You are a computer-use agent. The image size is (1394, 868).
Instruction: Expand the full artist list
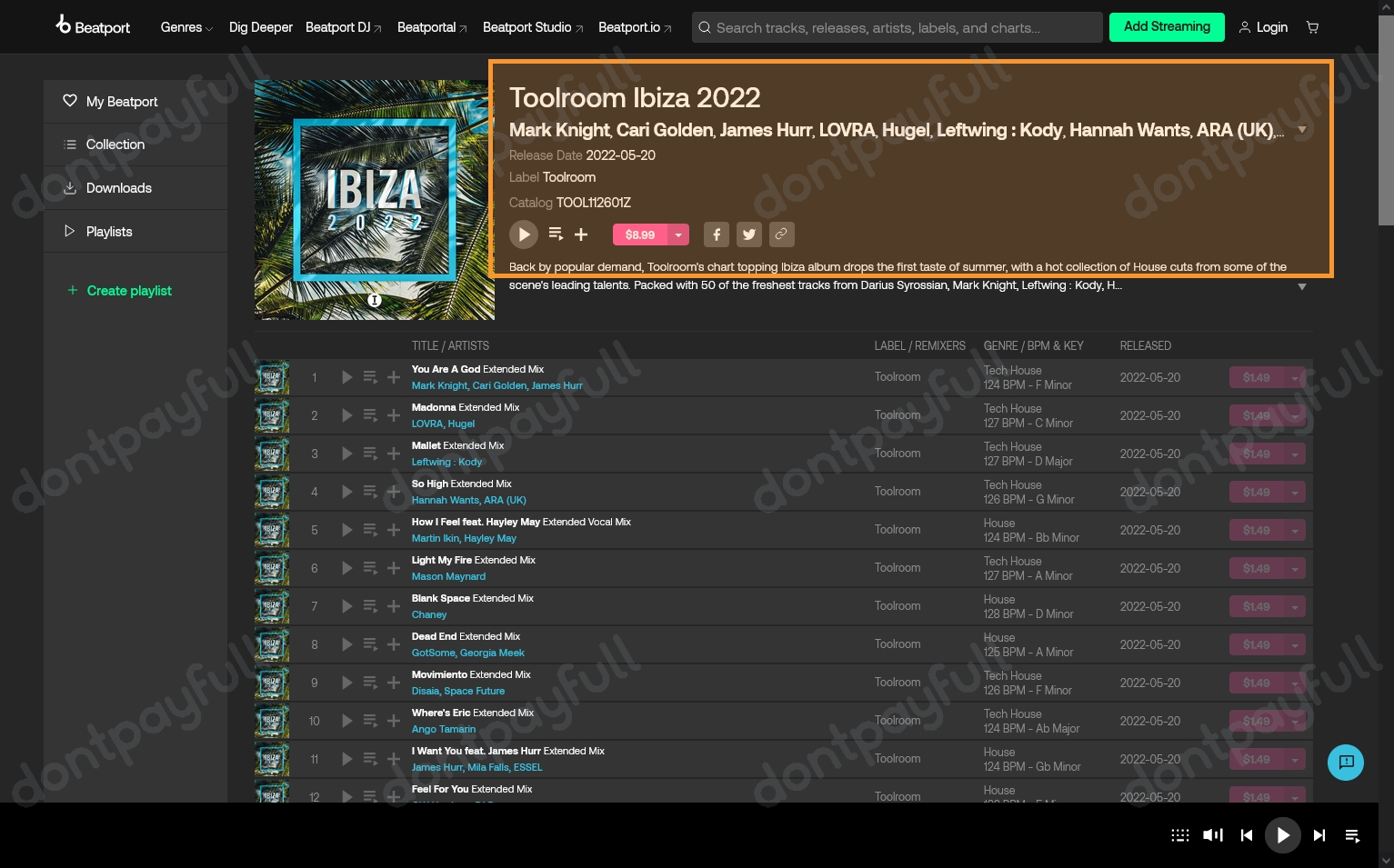point(1302,129)
